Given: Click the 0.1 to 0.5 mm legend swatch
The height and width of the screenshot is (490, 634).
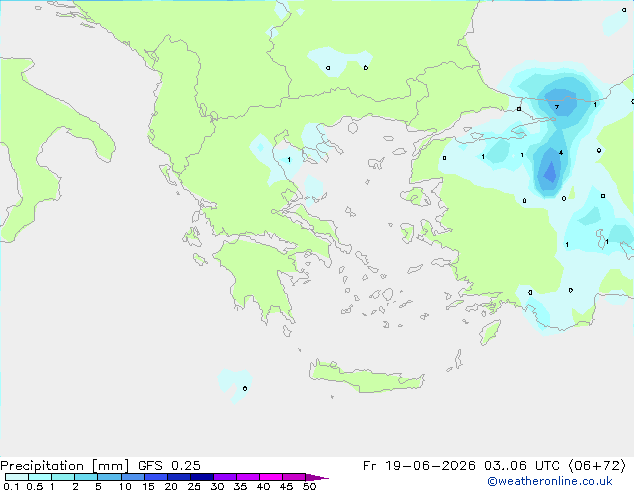Looking at the screenshot, I should pos(17,477).
